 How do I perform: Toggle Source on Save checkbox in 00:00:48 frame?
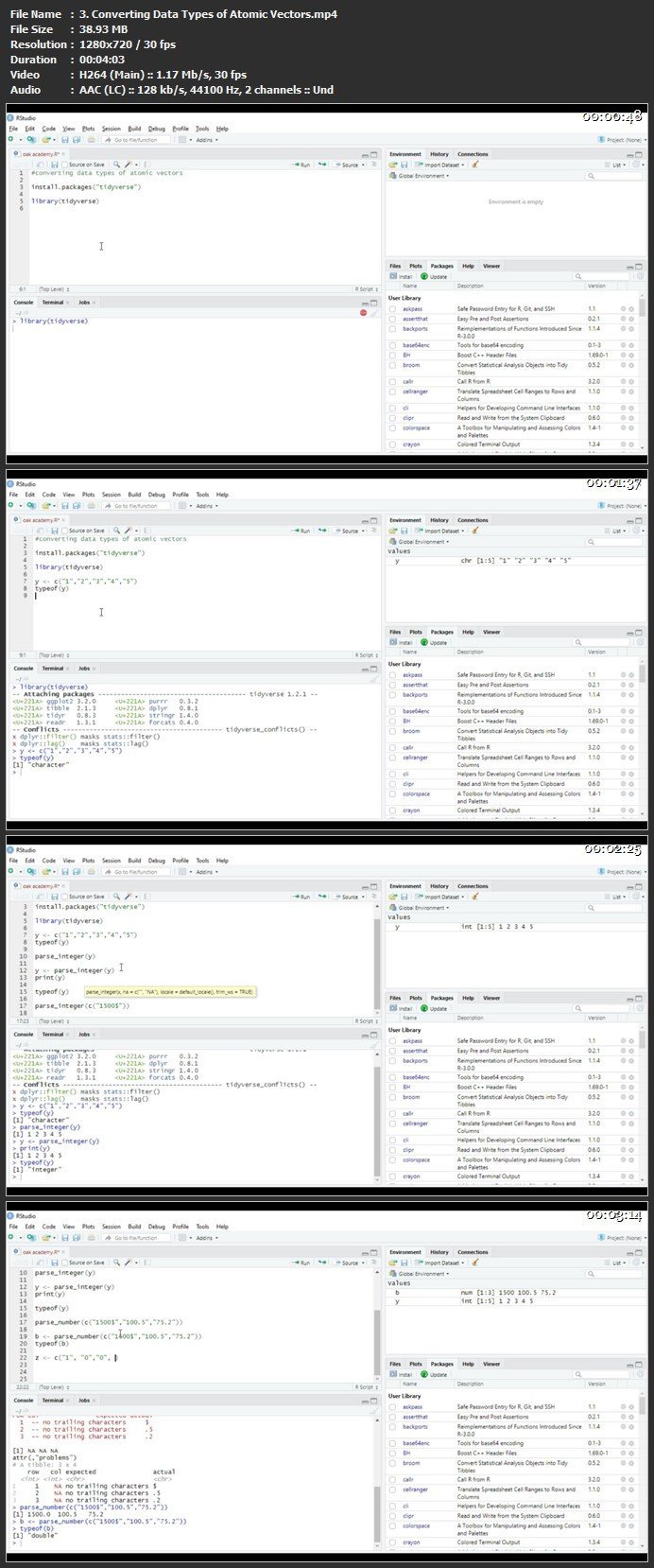65,165
